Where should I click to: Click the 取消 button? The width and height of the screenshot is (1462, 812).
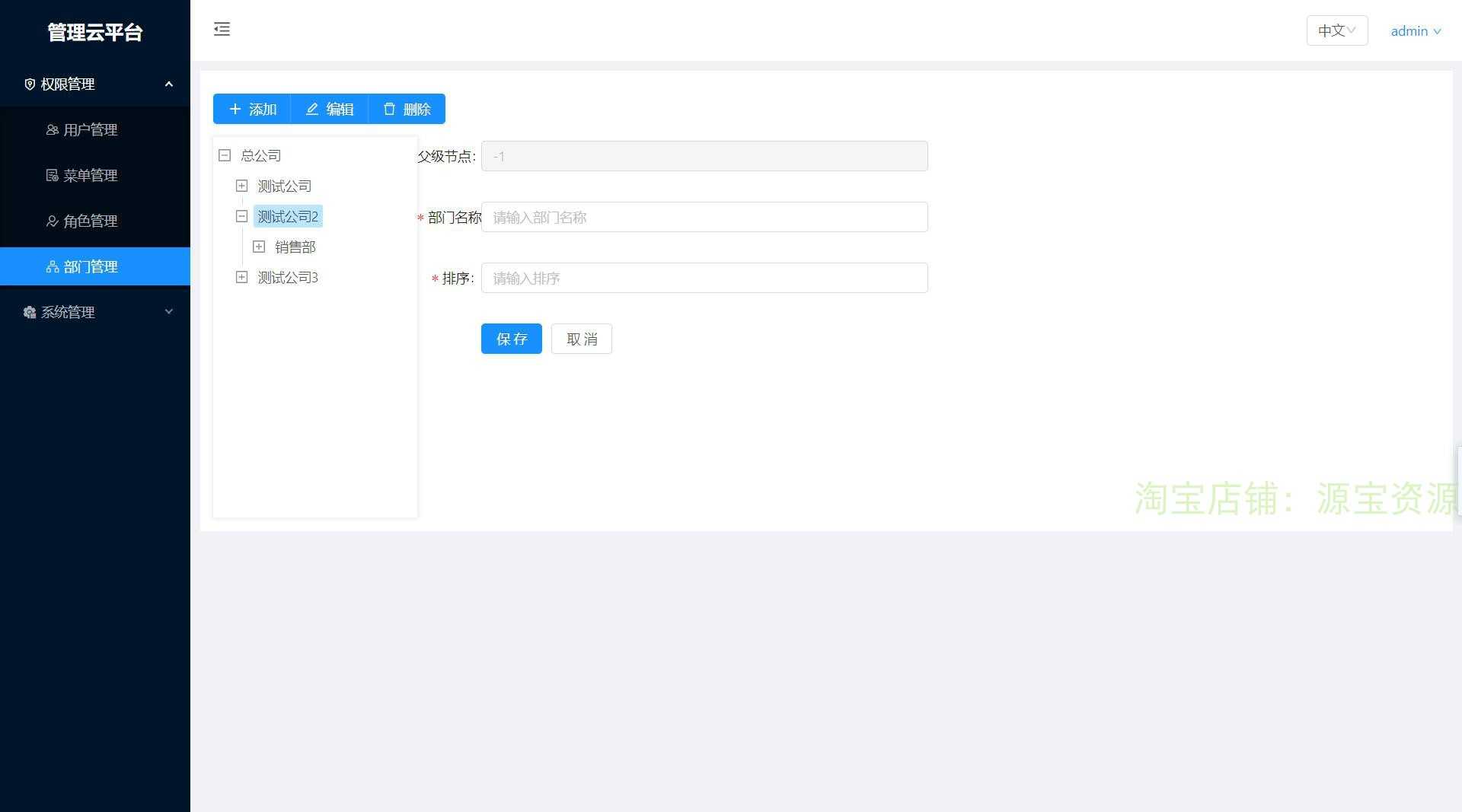[582, 339]
